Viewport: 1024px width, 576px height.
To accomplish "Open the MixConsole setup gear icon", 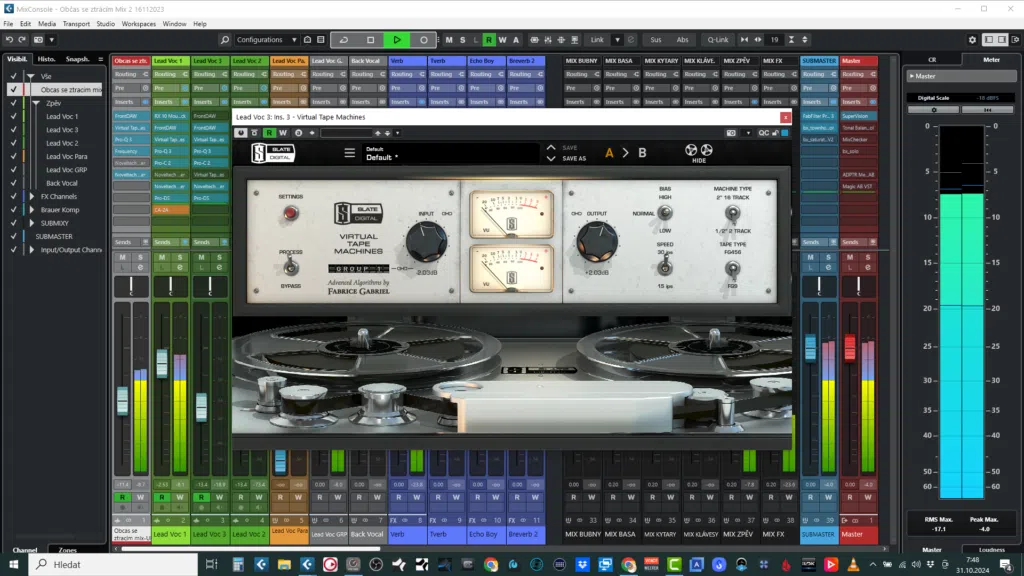I will 972,40.
